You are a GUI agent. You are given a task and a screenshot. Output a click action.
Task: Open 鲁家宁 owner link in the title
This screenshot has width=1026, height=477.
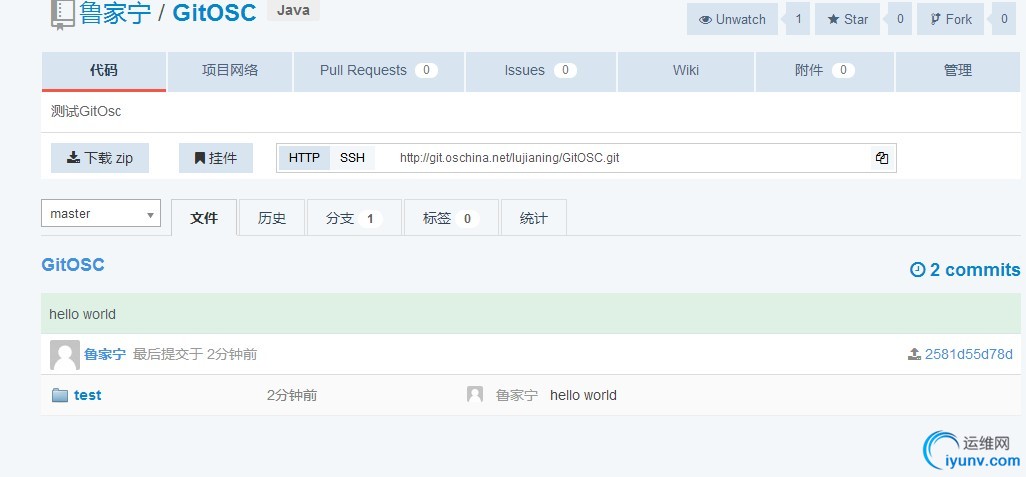tap(115, 12)
